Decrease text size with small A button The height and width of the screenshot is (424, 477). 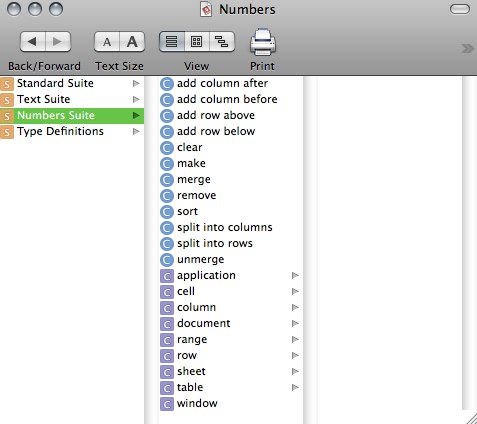(x=107, y=42)
